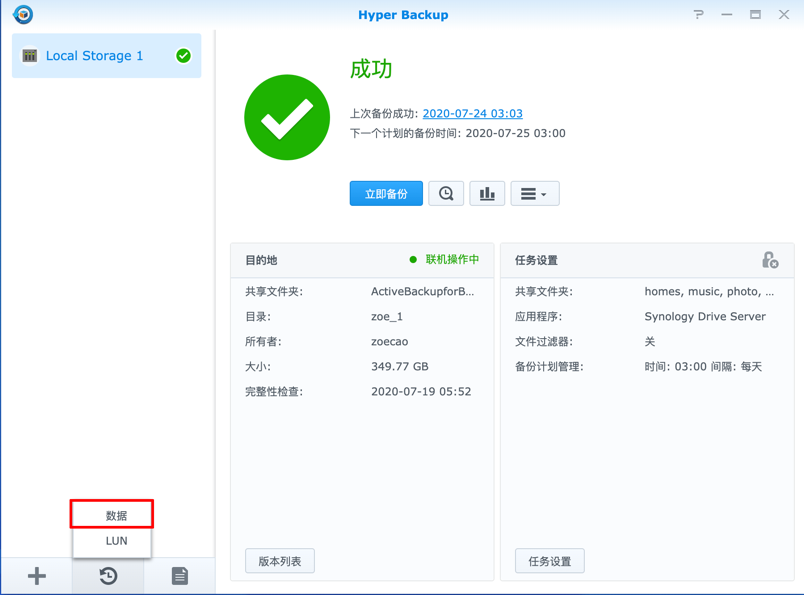
Task: Click the 349.77 GB size value
Action: click(400, 366)
